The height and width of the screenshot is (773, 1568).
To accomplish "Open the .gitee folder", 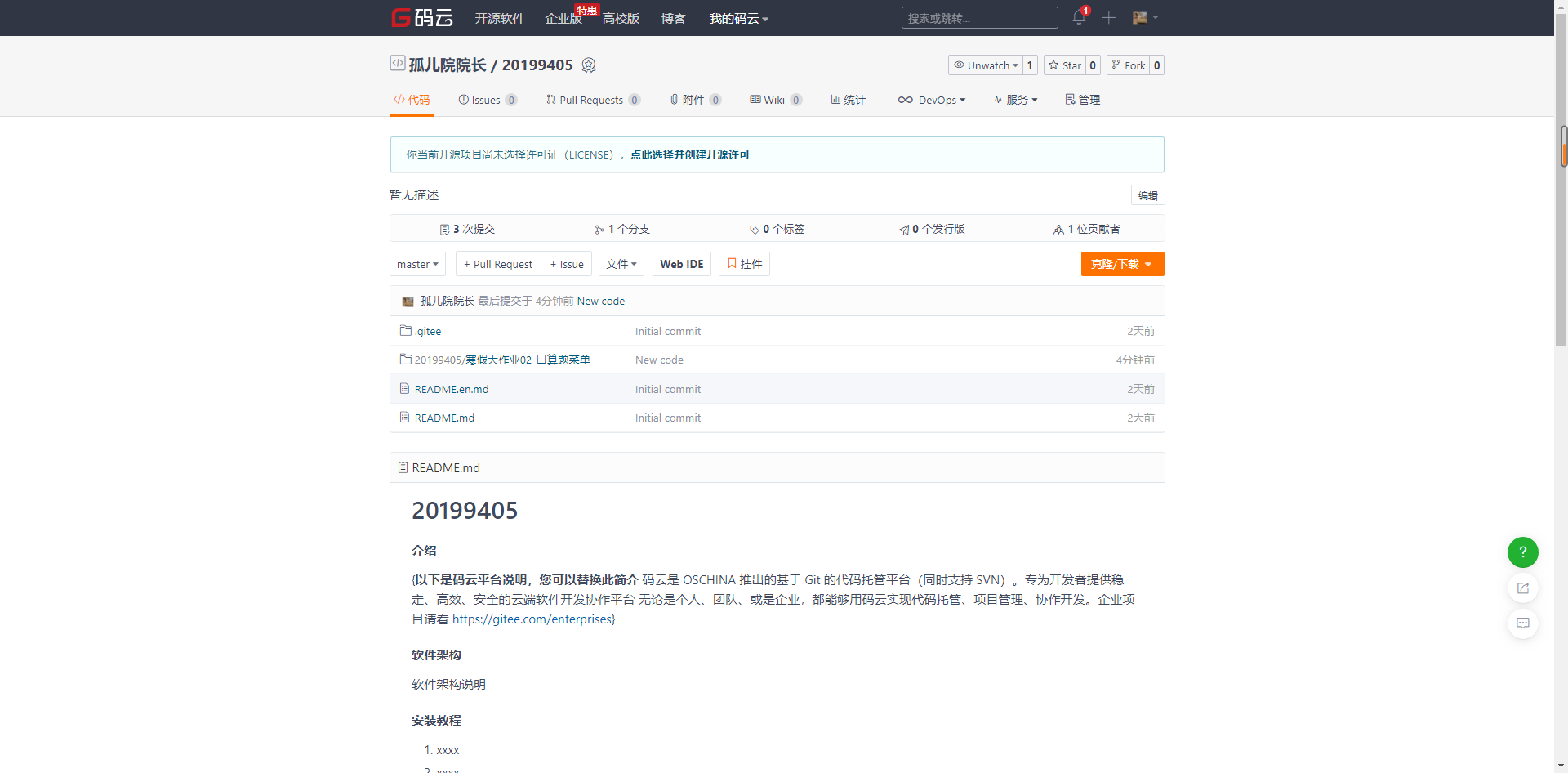I will click(428, 331).
